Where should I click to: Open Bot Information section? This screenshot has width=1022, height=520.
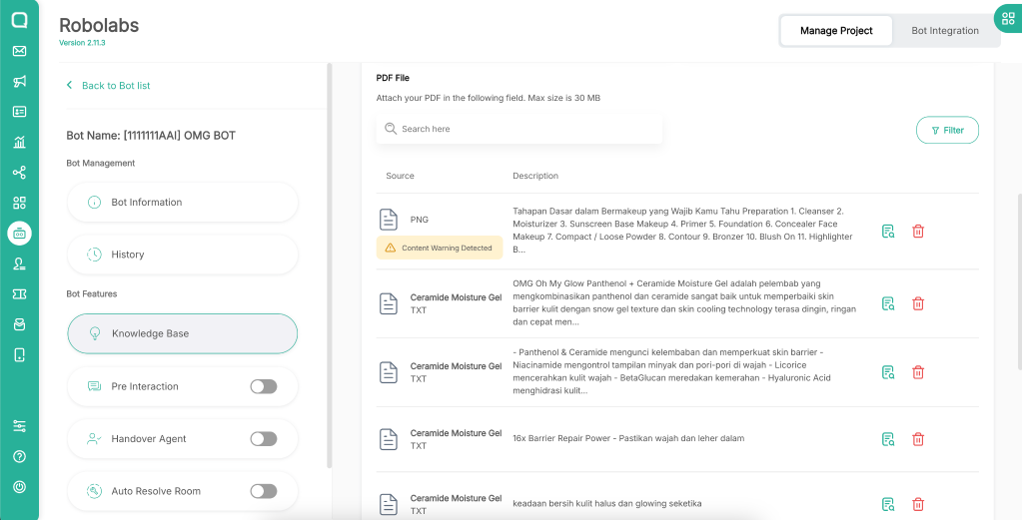coord(182,202)
